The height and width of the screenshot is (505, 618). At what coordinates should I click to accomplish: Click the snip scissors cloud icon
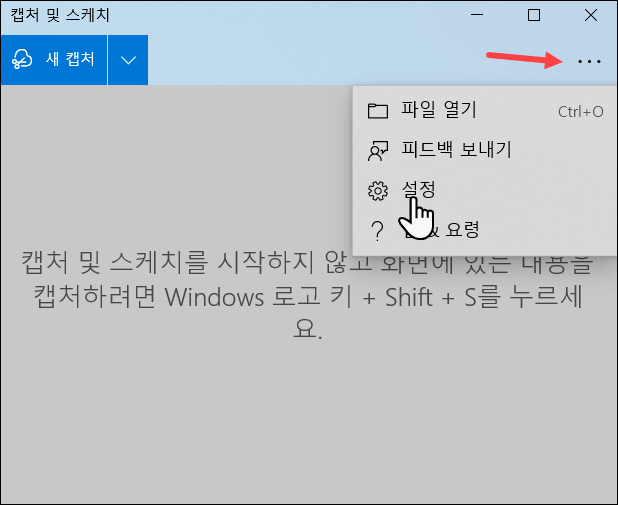tap(22, 60)
